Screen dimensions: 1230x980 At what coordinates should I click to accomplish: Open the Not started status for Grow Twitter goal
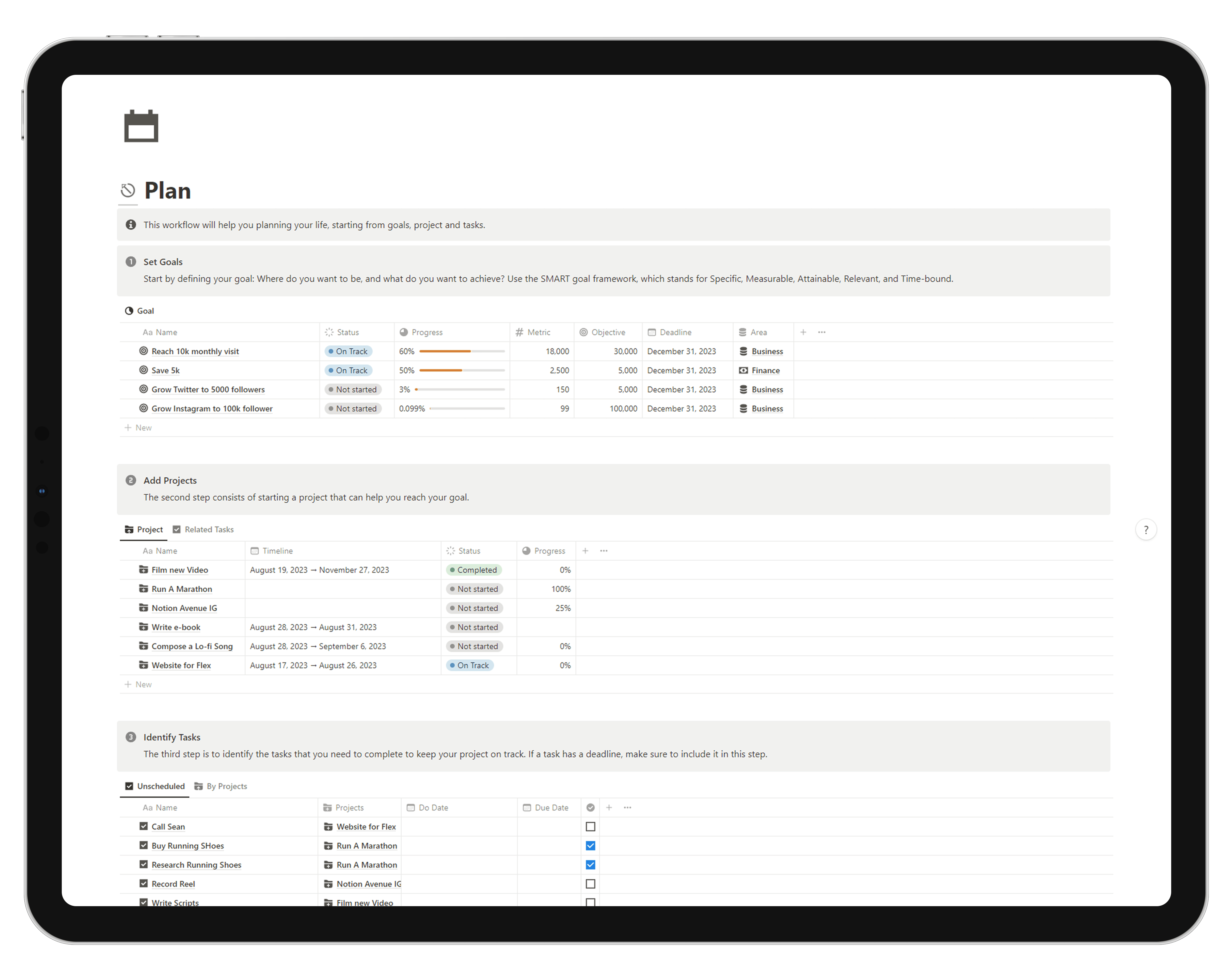click(x=353, y=389)
